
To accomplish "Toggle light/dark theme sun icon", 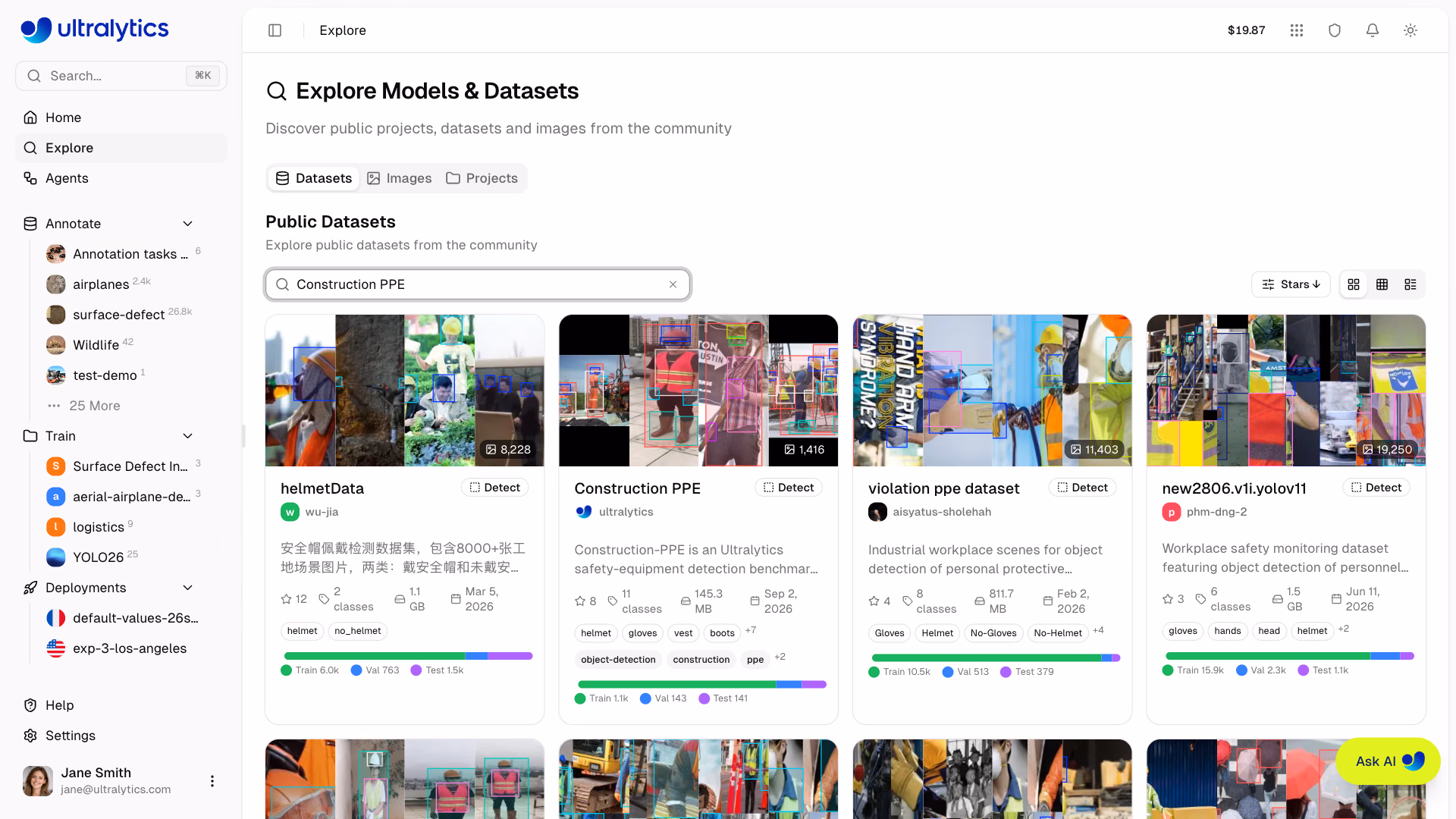I will coord(1410,30).
